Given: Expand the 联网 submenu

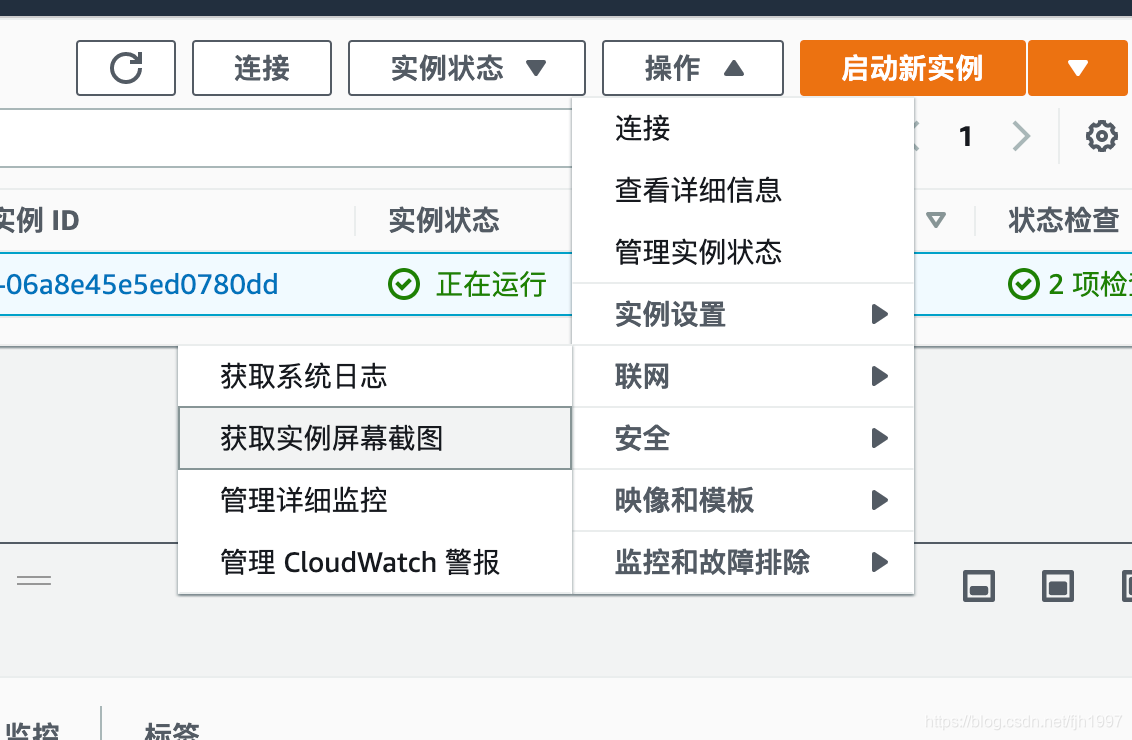Looking at the screenshot, I should [743, 376].
